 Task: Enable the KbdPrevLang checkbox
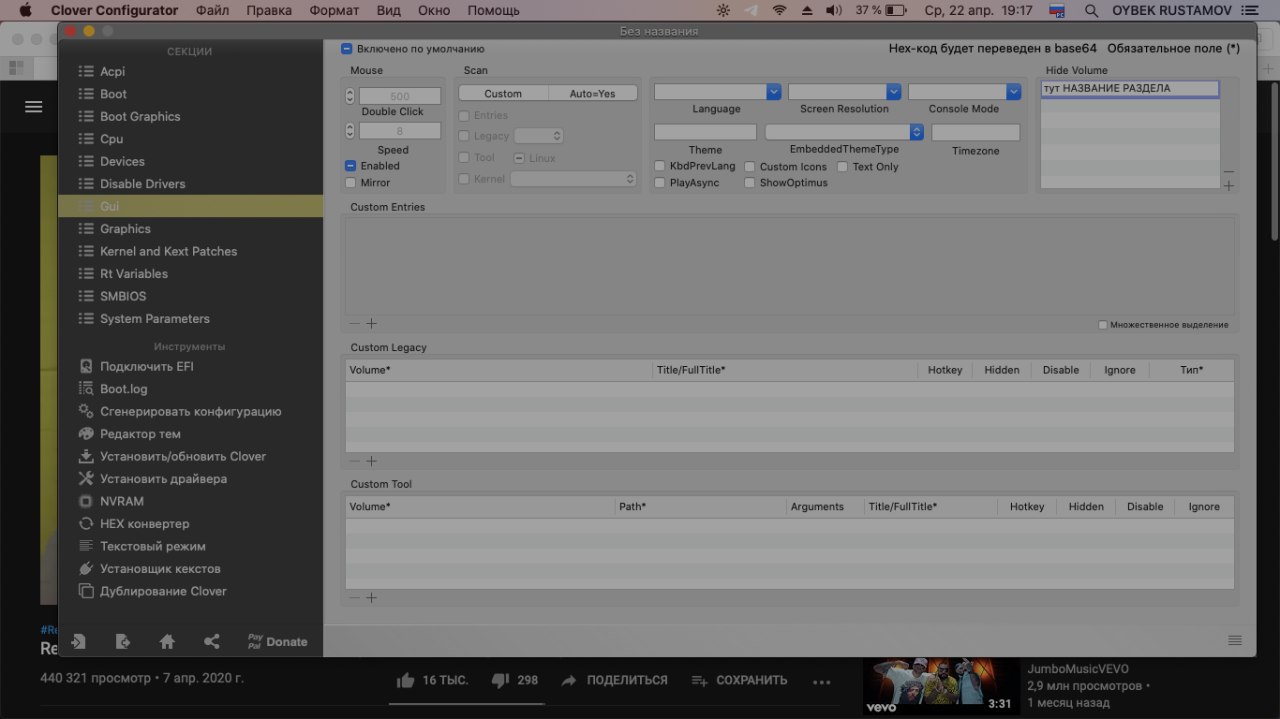(660, 166)
